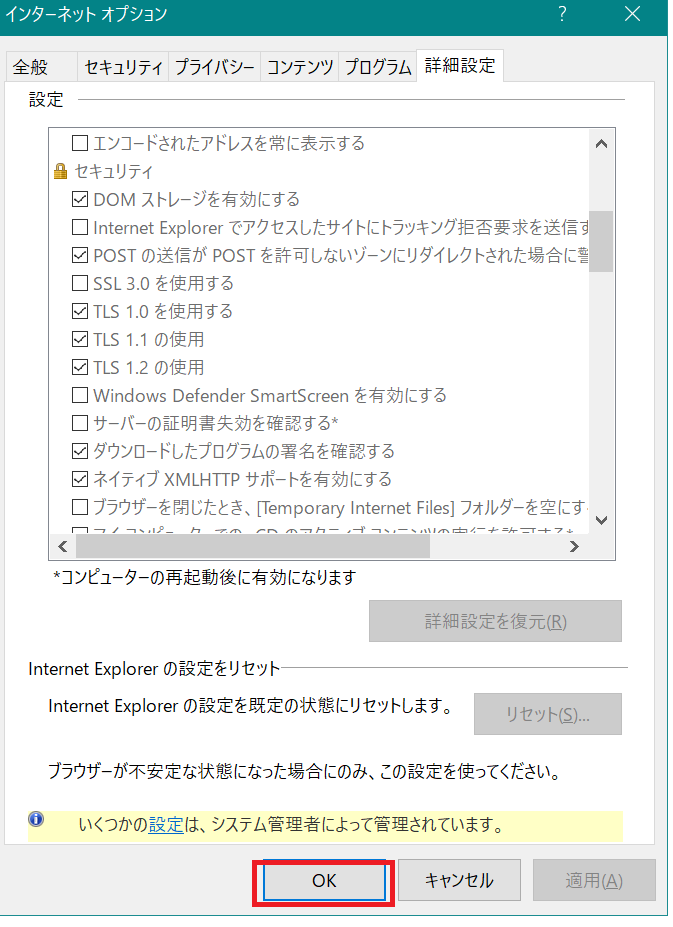Screen dimensions: 673x927
Task: Click the settings list scroll up arrow
Action: tap(601, 144)
